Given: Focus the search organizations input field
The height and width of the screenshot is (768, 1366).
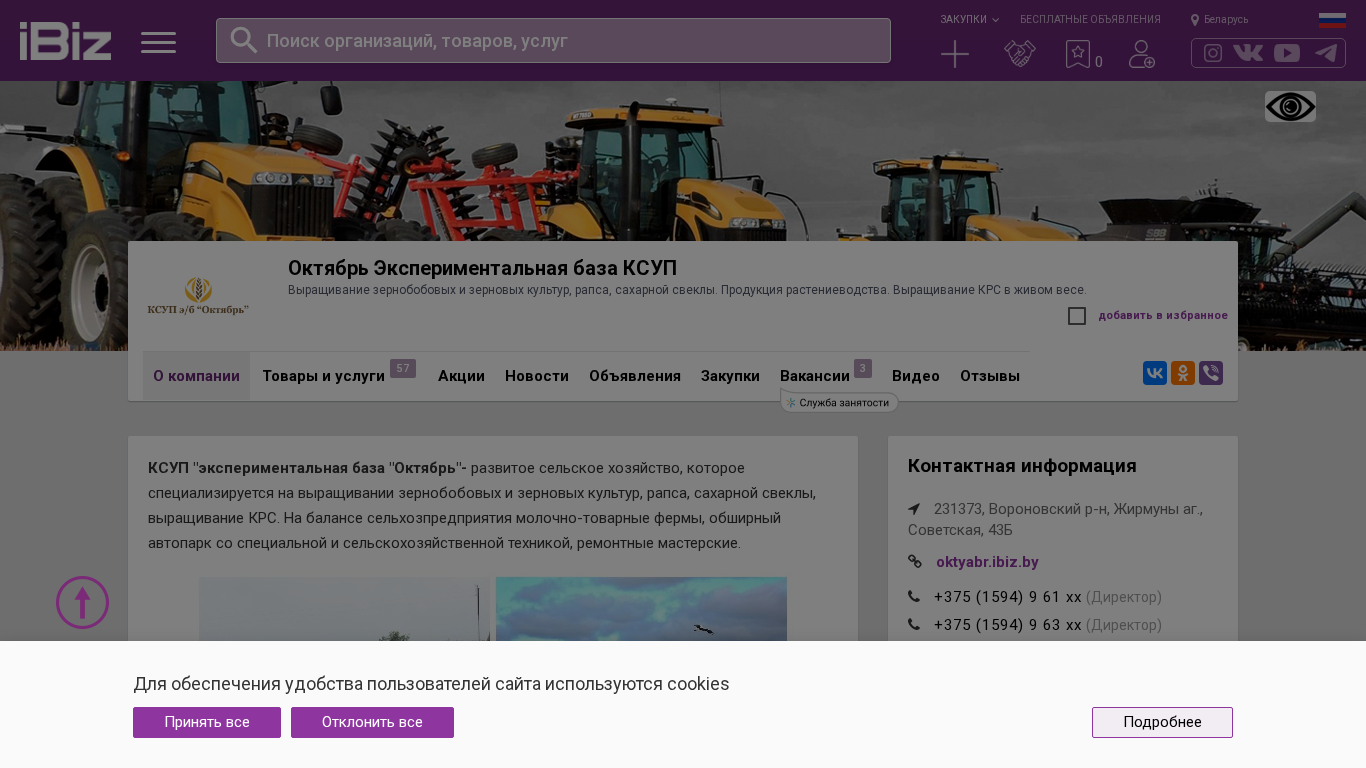Looking at the screenshot, I should [x=553, y=40].
